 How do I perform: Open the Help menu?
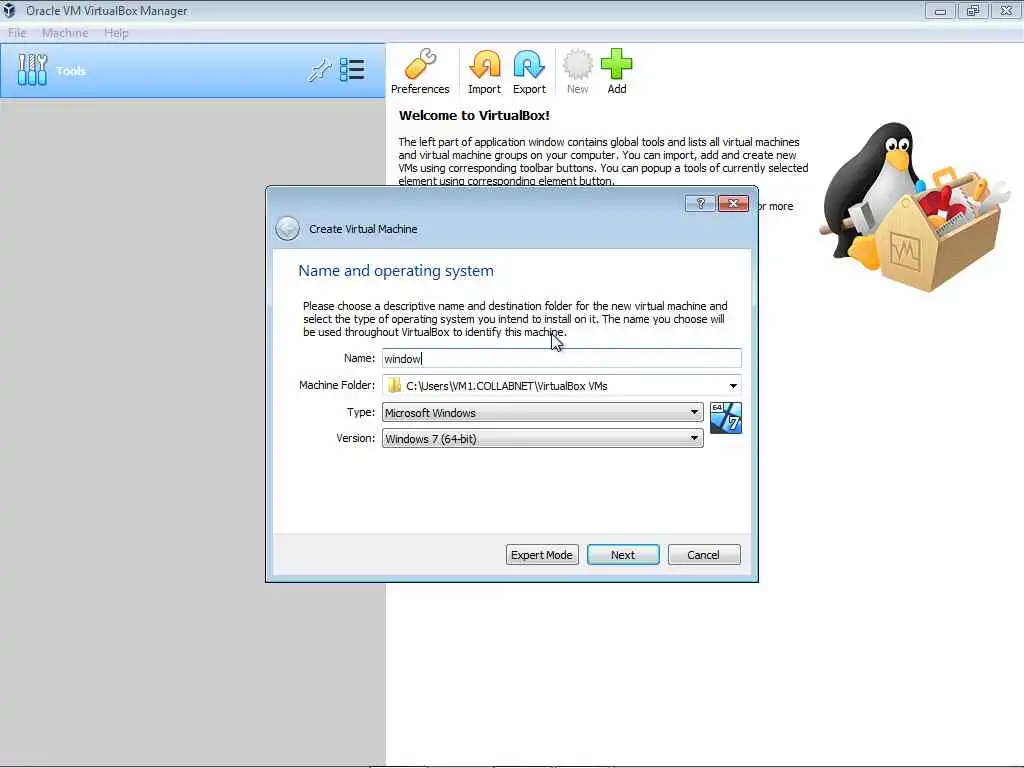click(x=116, y=33)
